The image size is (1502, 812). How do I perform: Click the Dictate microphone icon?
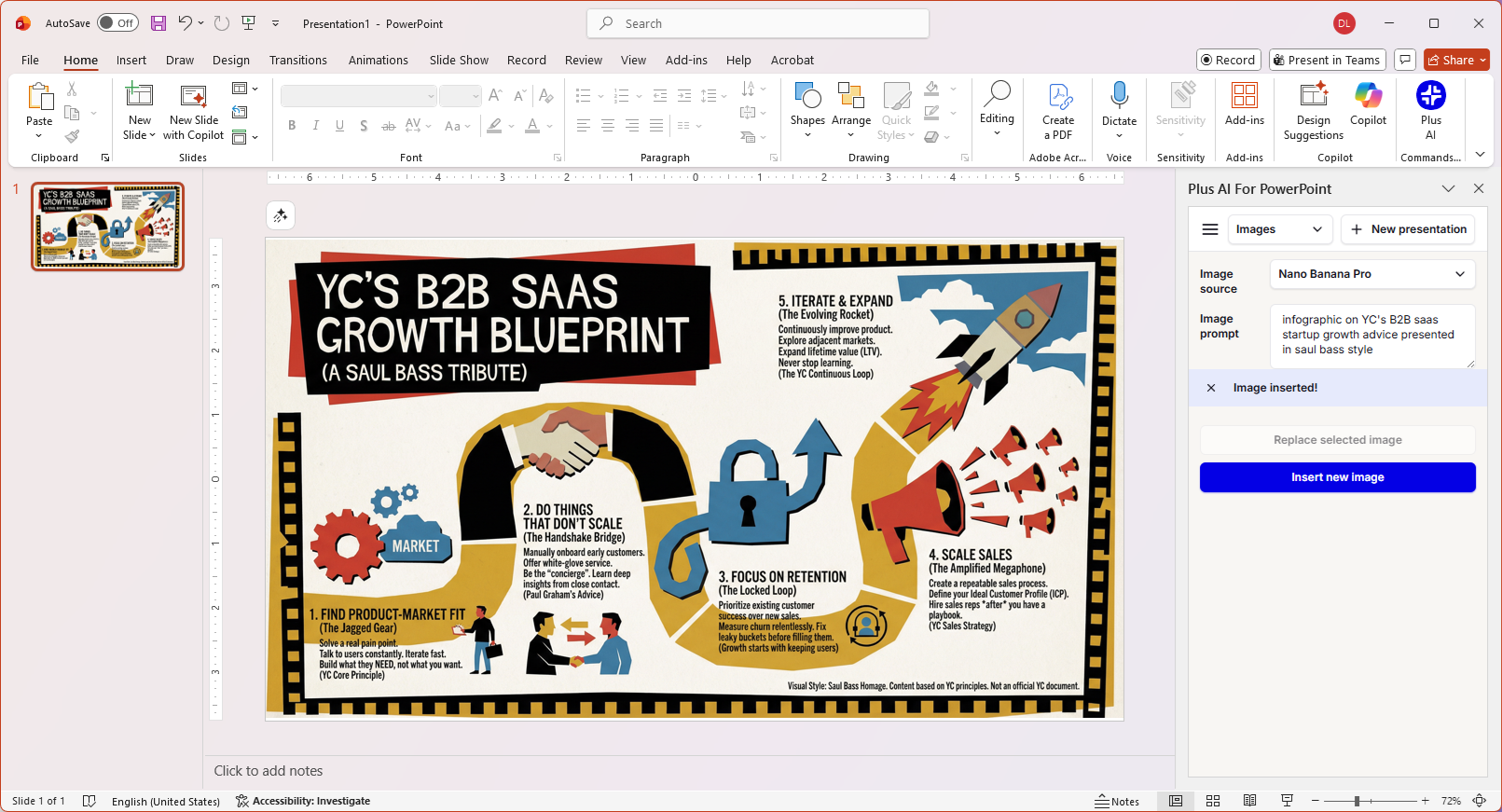(x=1119, y=96)
